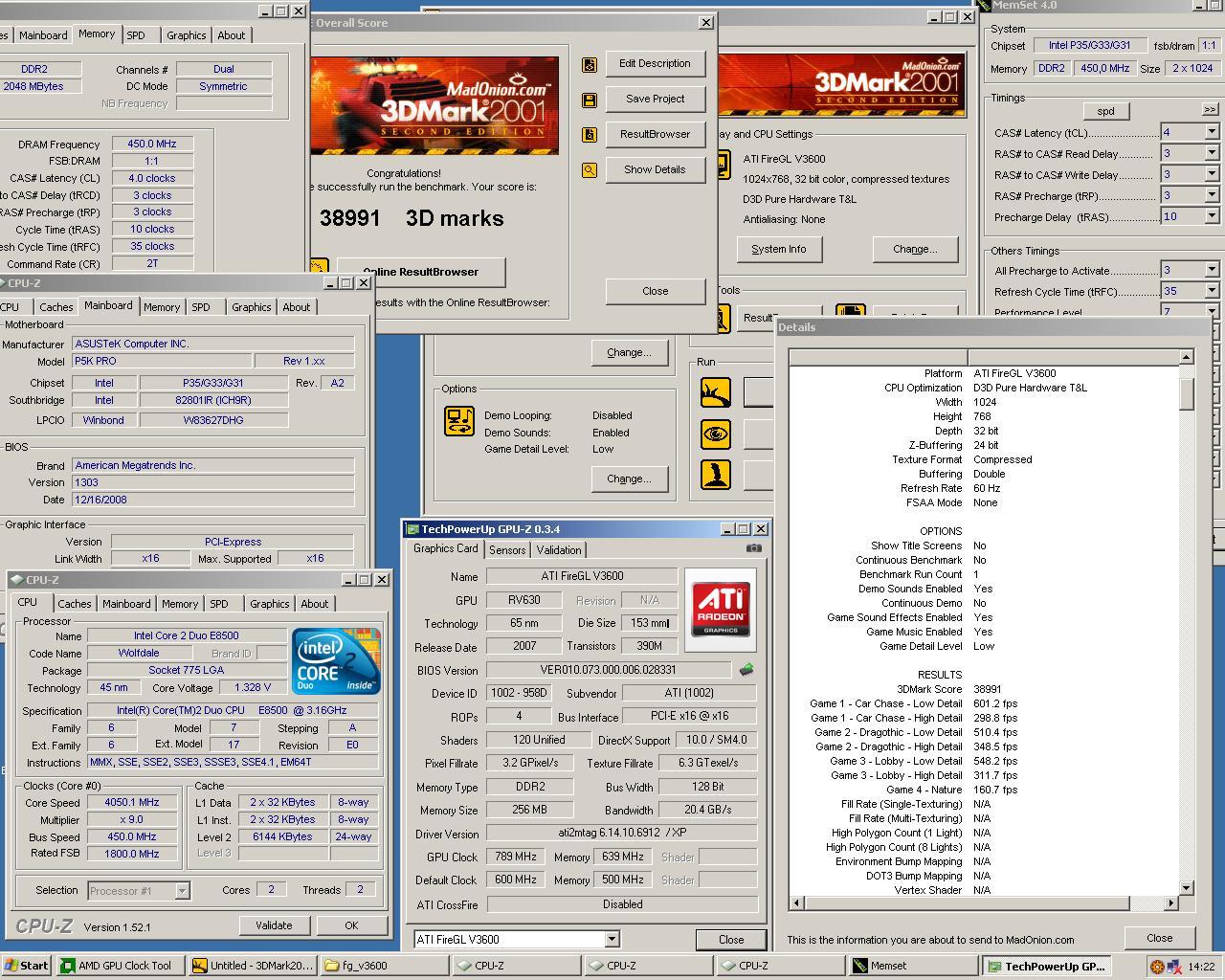Click the Intel Core 2 Duo logo

(336, 661)
